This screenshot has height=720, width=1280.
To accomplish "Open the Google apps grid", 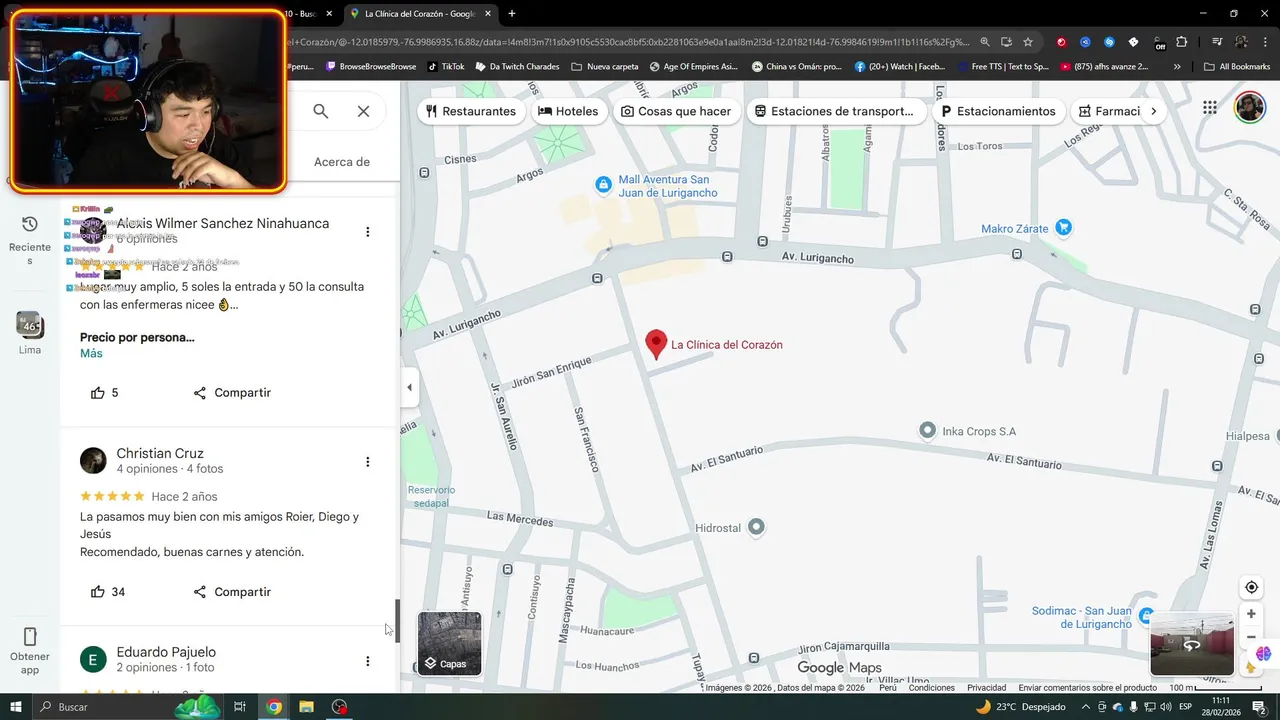I will pyautogui.click(x=1210, y=108).
